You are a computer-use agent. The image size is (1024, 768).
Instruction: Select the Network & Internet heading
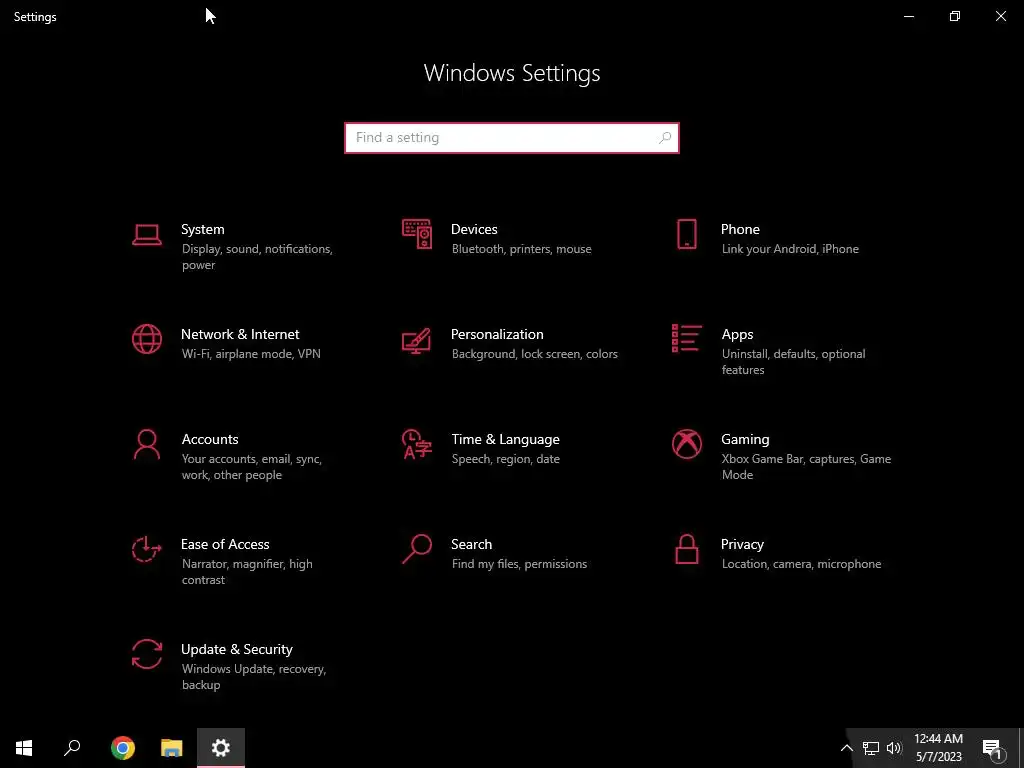tap(240, 334)
